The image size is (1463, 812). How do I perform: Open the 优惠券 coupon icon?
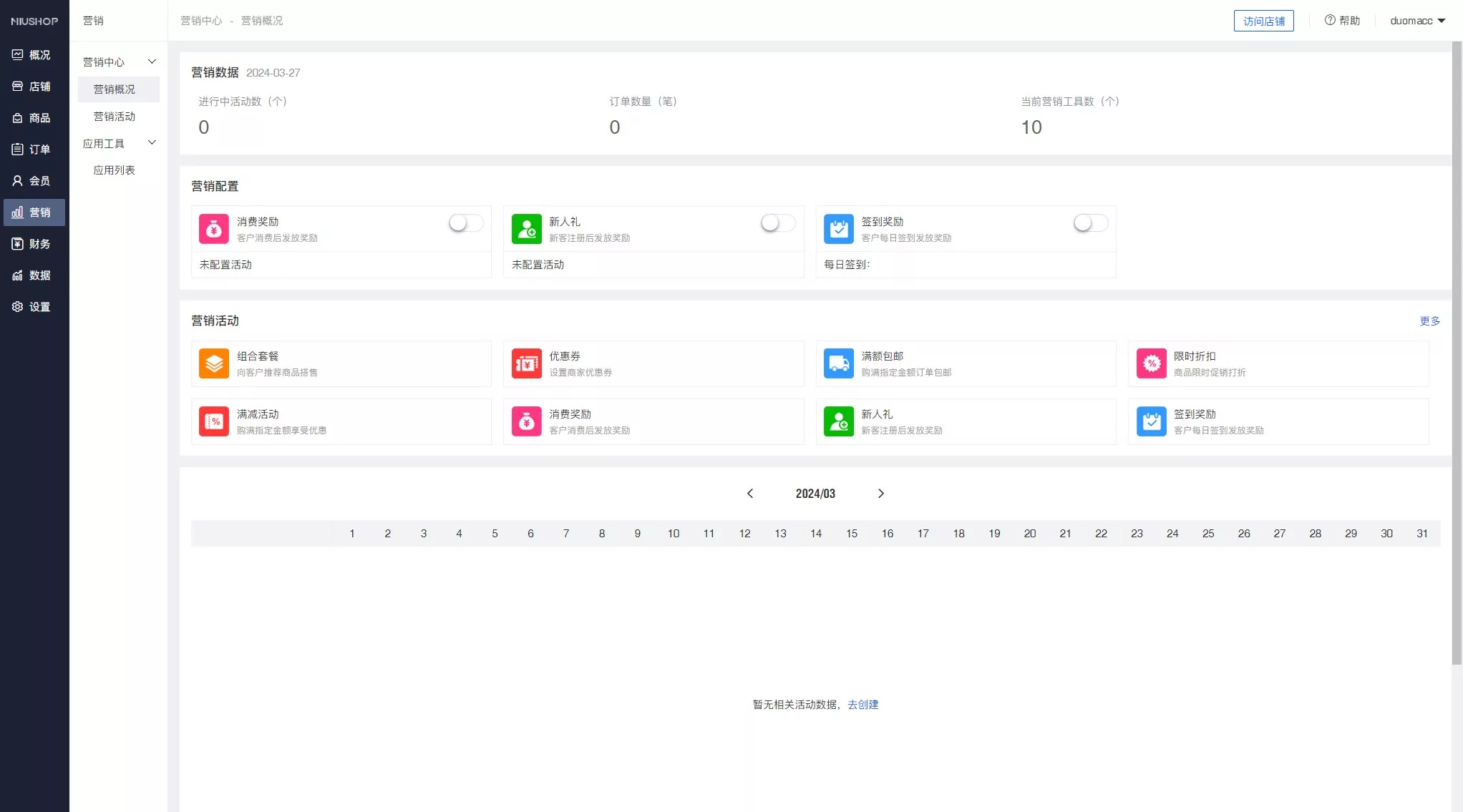526,363
